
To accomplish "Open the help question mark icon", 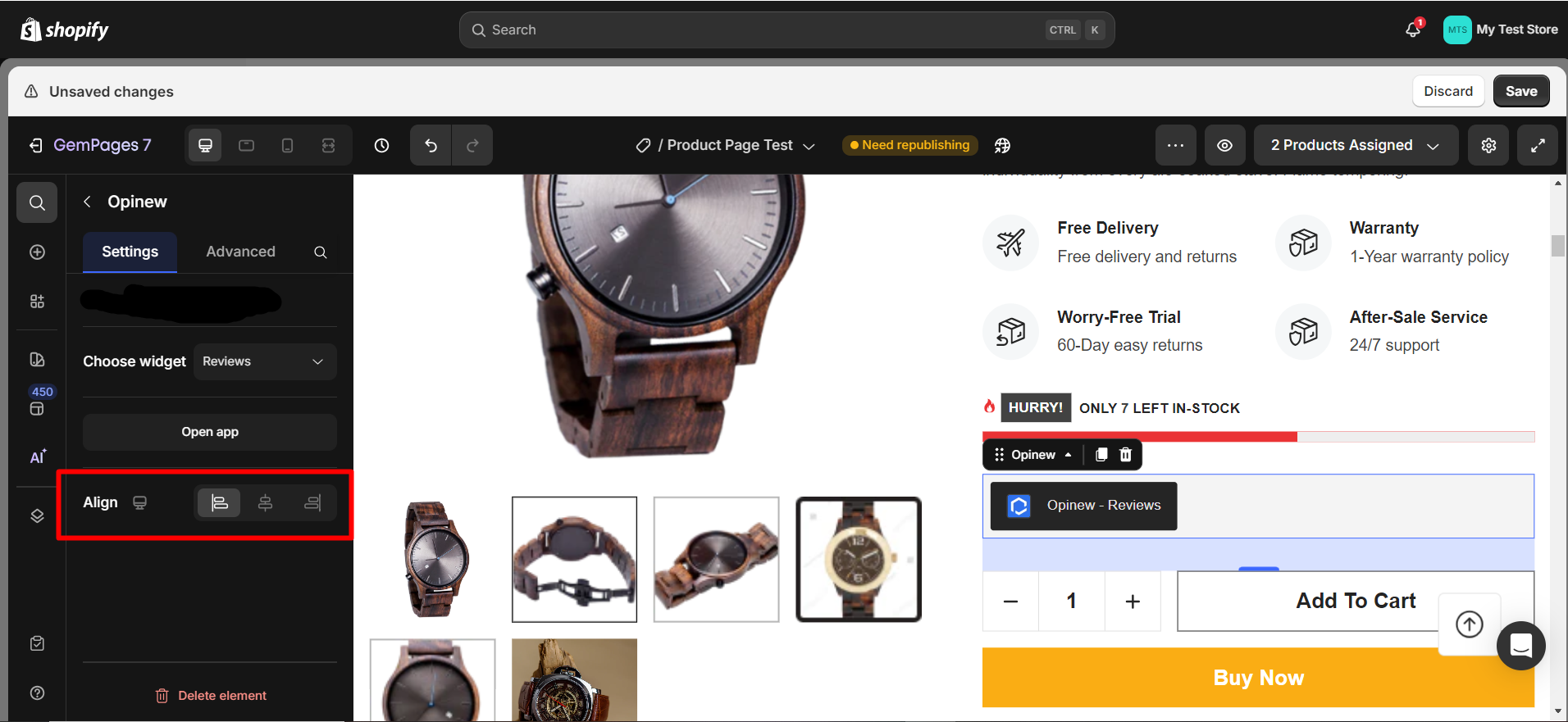I will 37,692.
